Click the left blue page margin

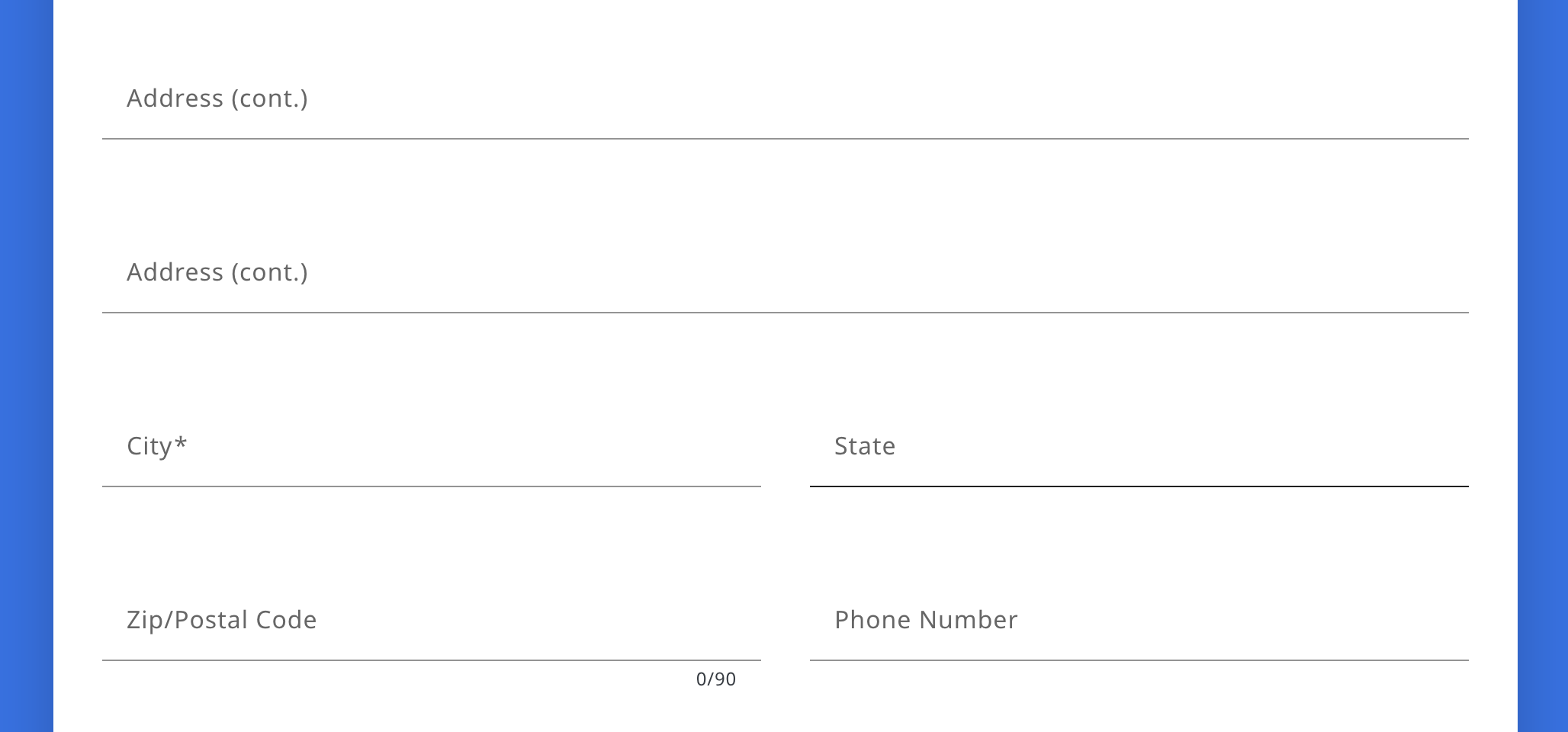click(x=26, y=366)
